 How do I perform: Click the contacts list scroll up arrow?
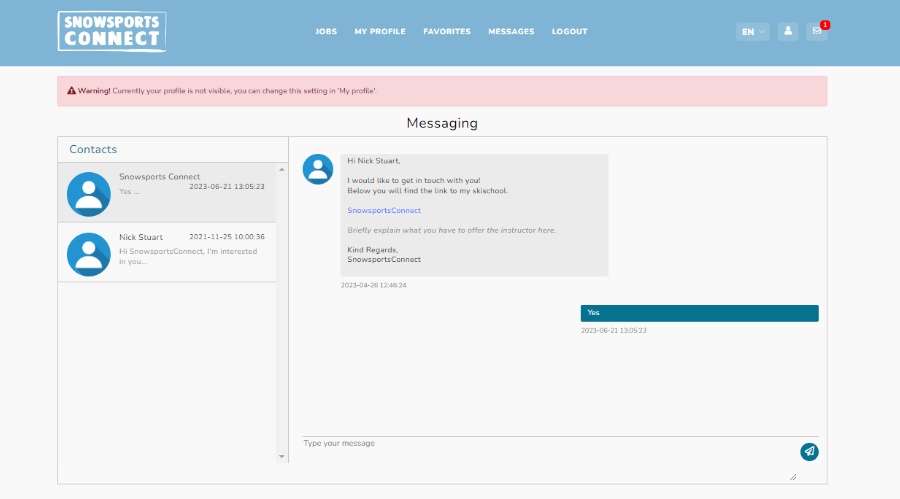[x=282, y=169]
